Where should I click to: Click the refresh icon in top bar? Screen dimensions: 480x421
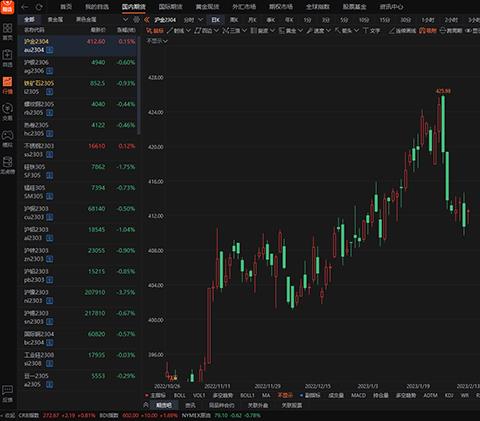[39, 7]
